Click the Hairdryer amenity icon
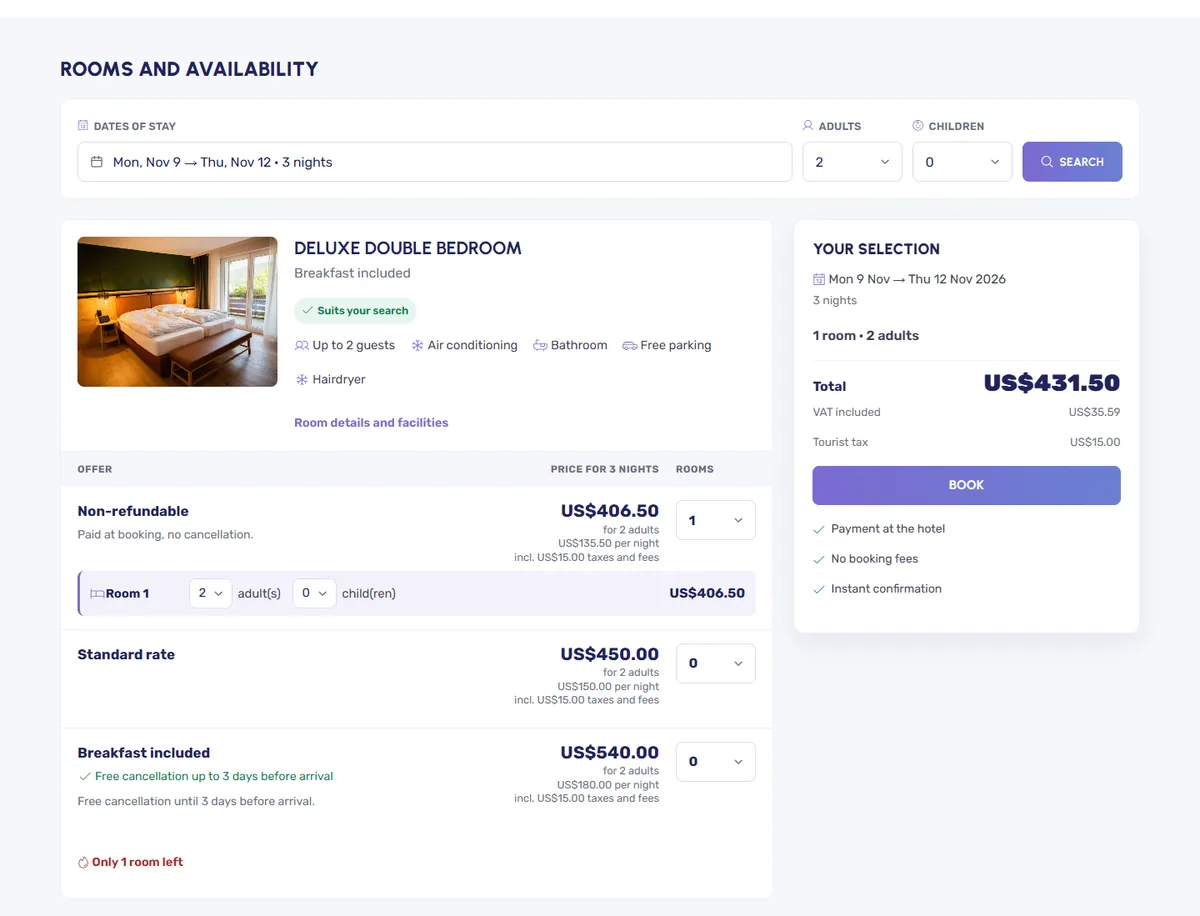The width and height of the screenshot is (1200, 916). 302,380
